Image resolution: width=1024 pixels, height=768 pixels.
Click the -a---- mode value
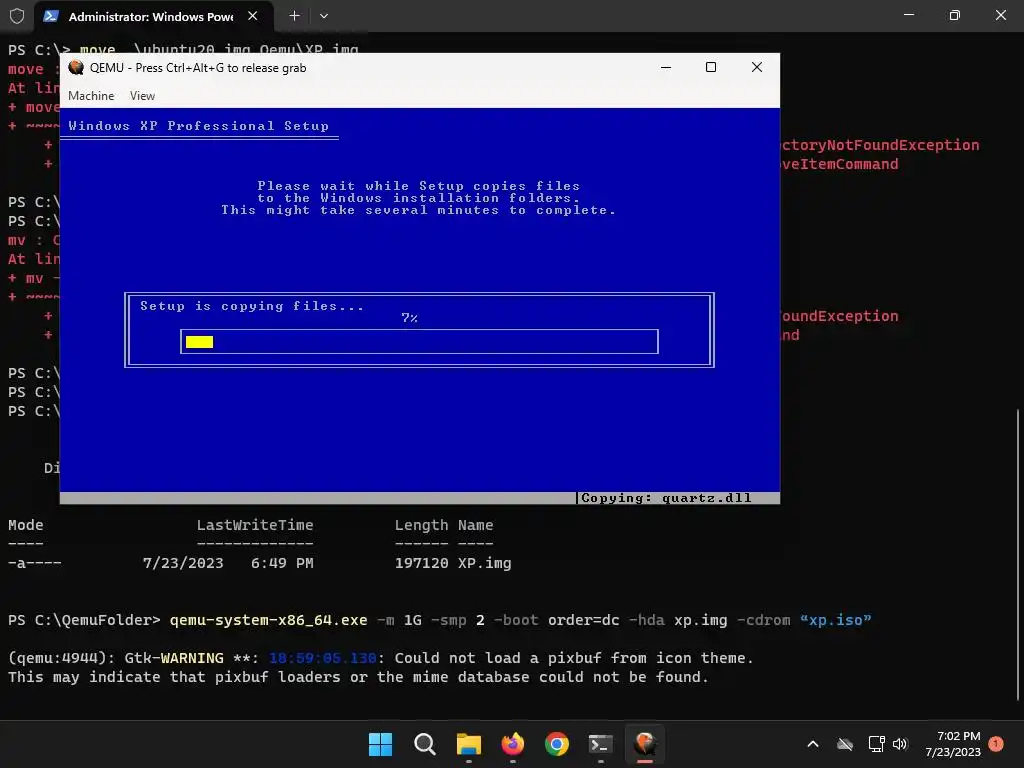(x=35, y=563)
